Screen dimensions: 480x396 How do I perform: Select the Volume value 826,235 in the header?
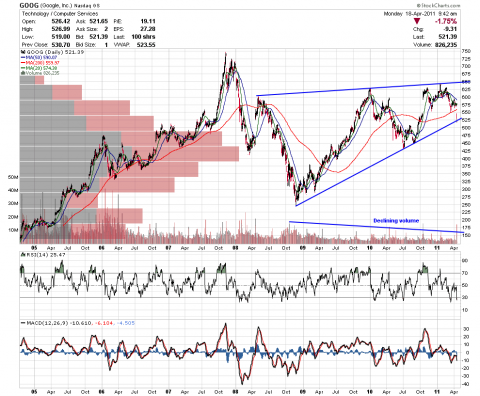pos(445,45)
